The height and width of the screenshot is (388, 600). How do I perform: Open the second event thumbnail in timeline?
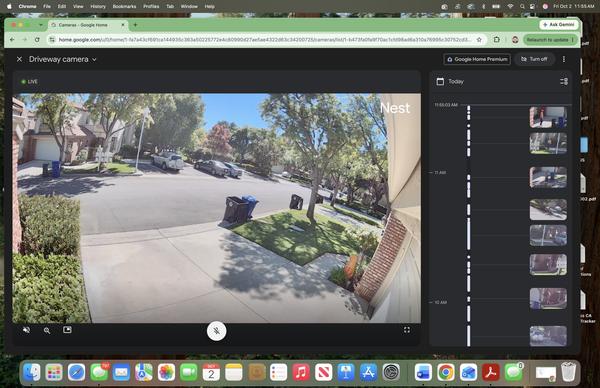click(548, 143)
